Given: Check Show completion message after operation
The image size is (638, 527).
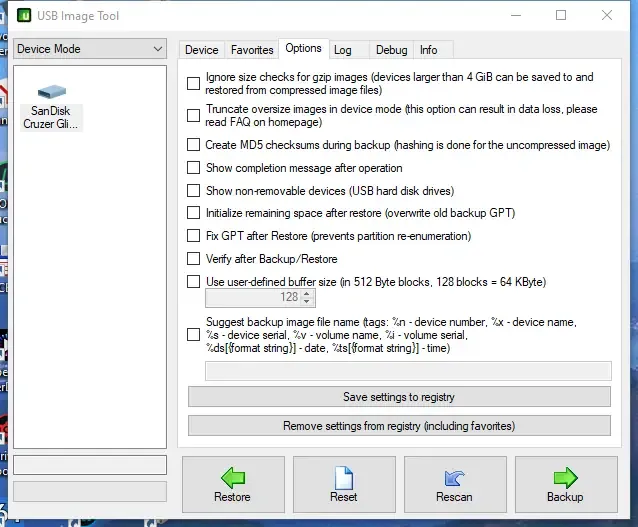Looking at the screenshot, I should click(193, 168).
